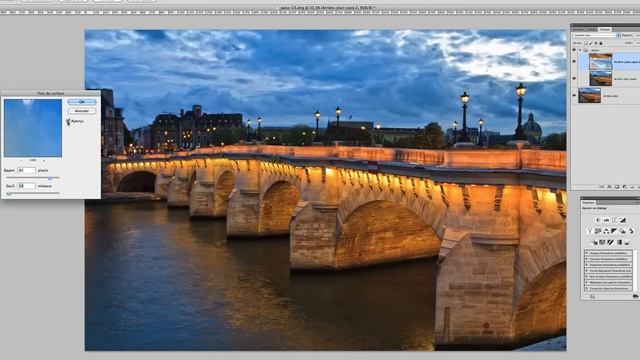Screen dimensions: 640x360
Task: Add a Brightness/Contrast adjustment
Action: point(598,220)
